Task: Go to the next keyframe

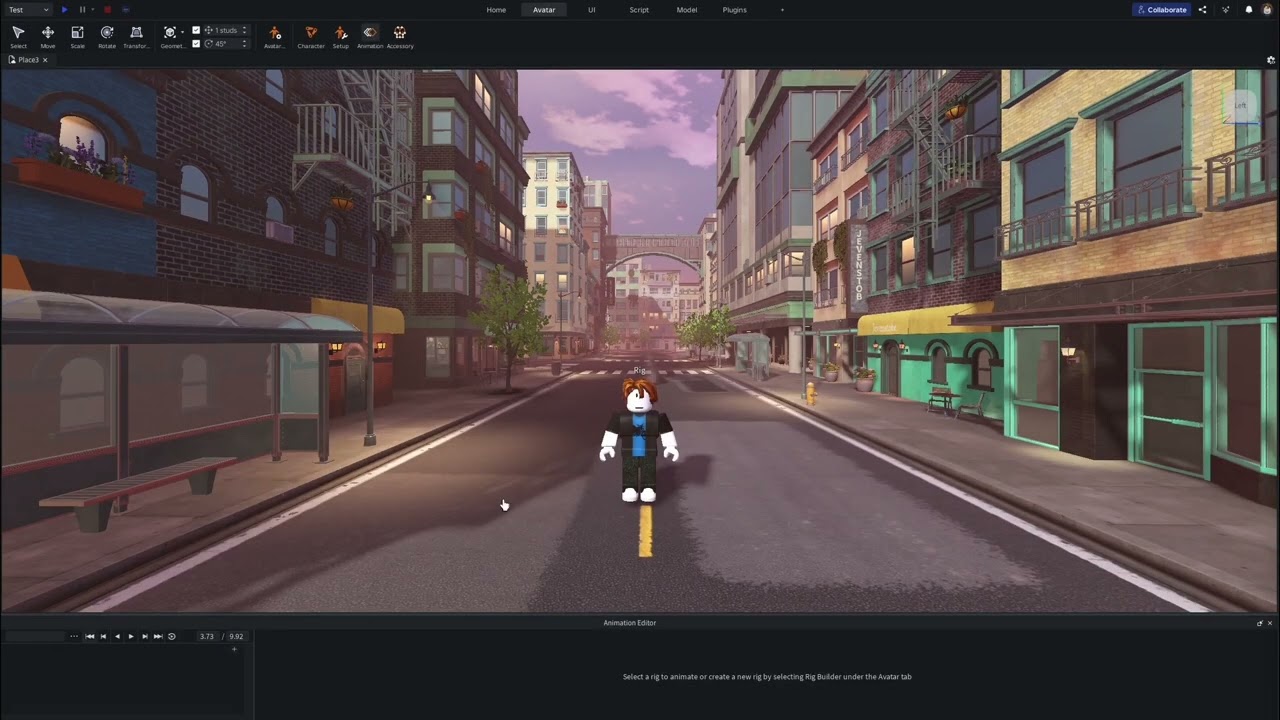Action: 144,636
